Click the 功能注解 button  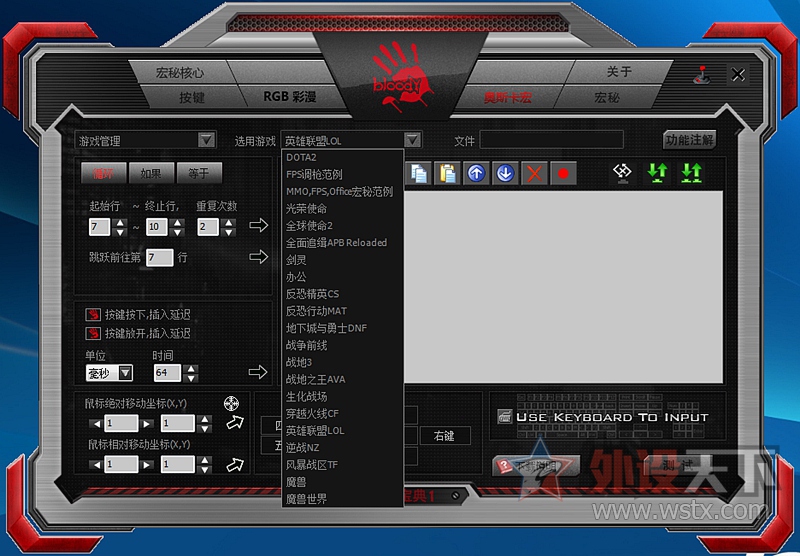pyautogui.click(x=690, y=140)
